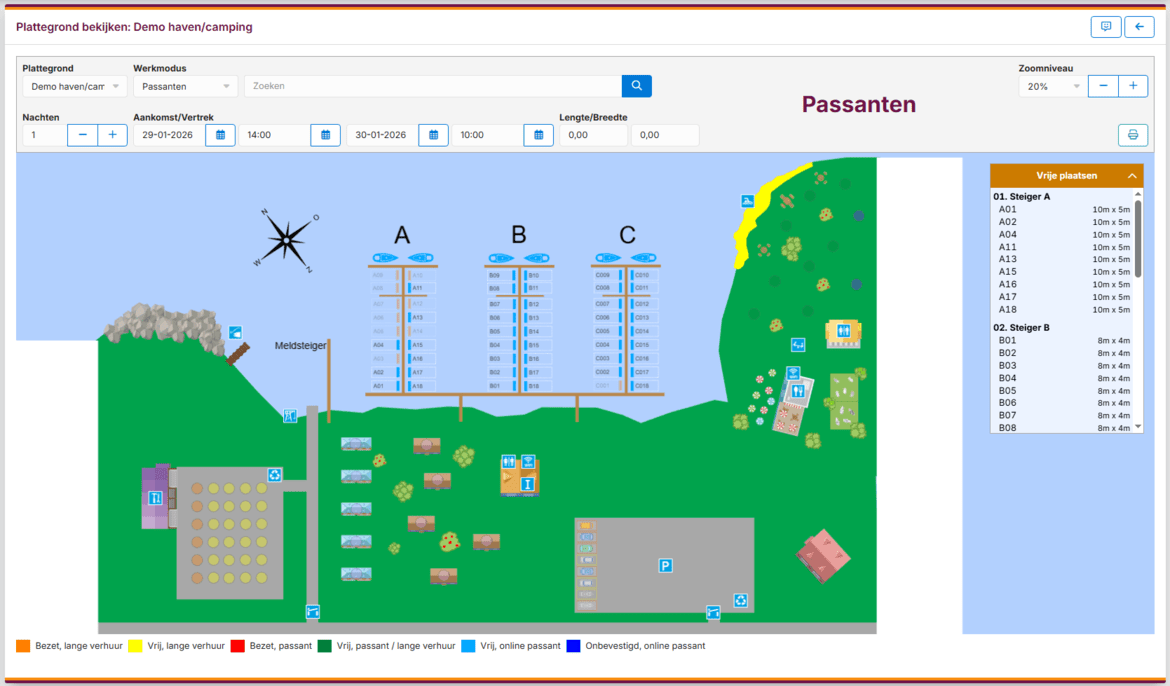Image resolution: width=1170 pixels, height=686 pixels.
Task: Click the parking P icon on the map
Action: point(665,566)
